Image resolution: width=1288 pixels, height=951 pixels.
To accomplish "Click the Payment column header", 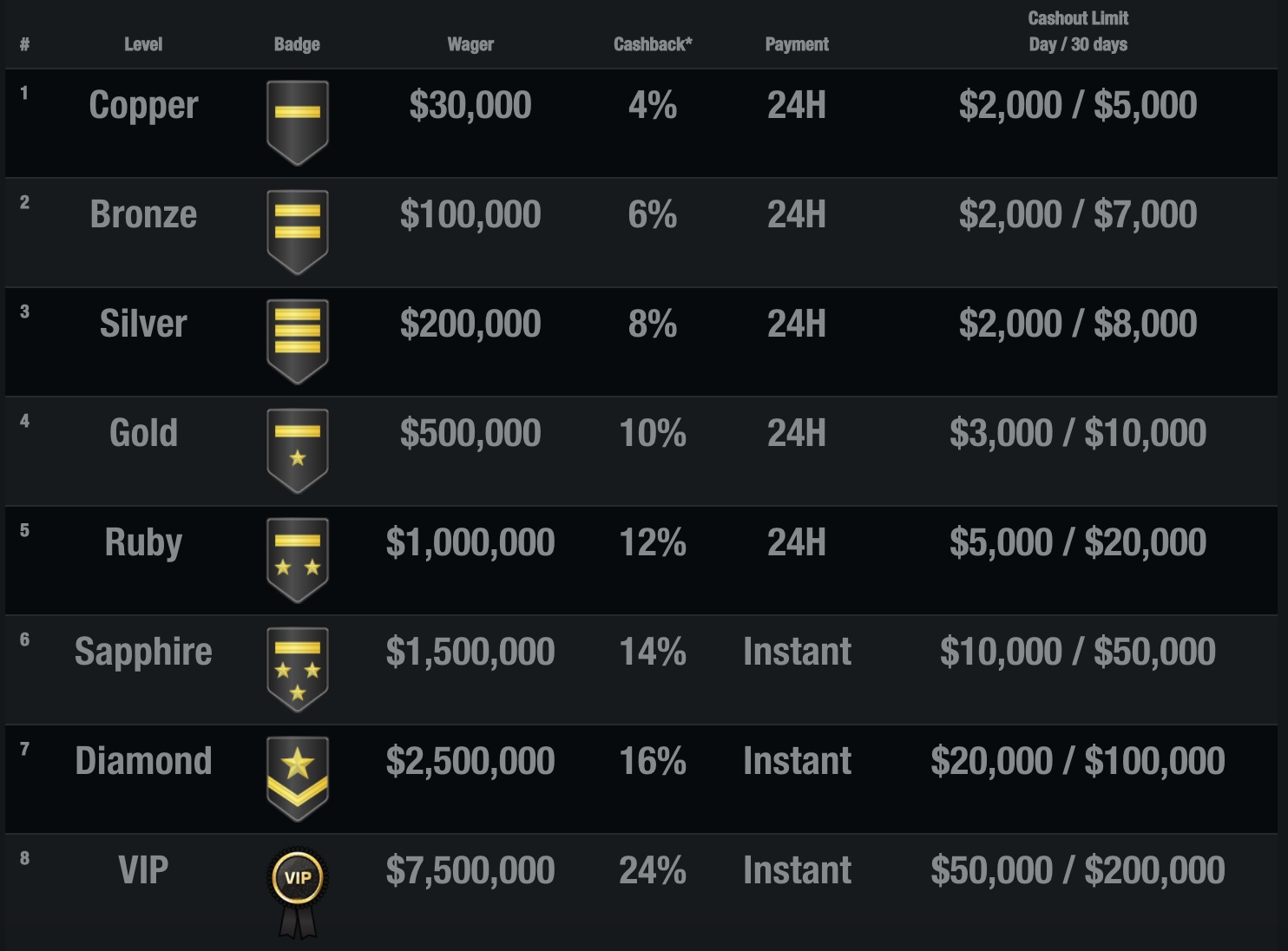I will (x=797, y=44).
